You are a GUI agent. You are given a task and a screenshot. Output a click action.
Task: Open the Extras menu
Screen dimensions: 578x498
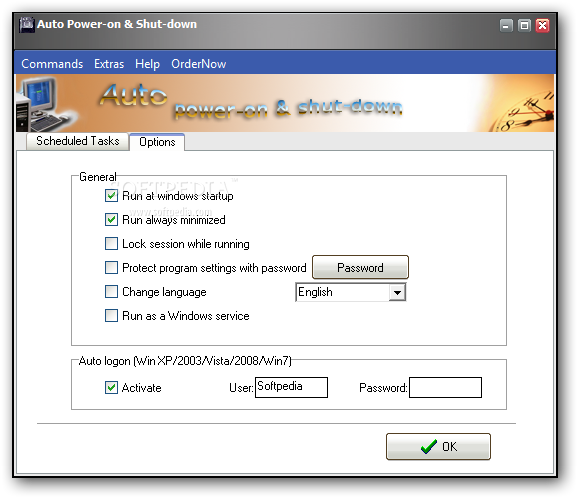click(x=109, y=64)
